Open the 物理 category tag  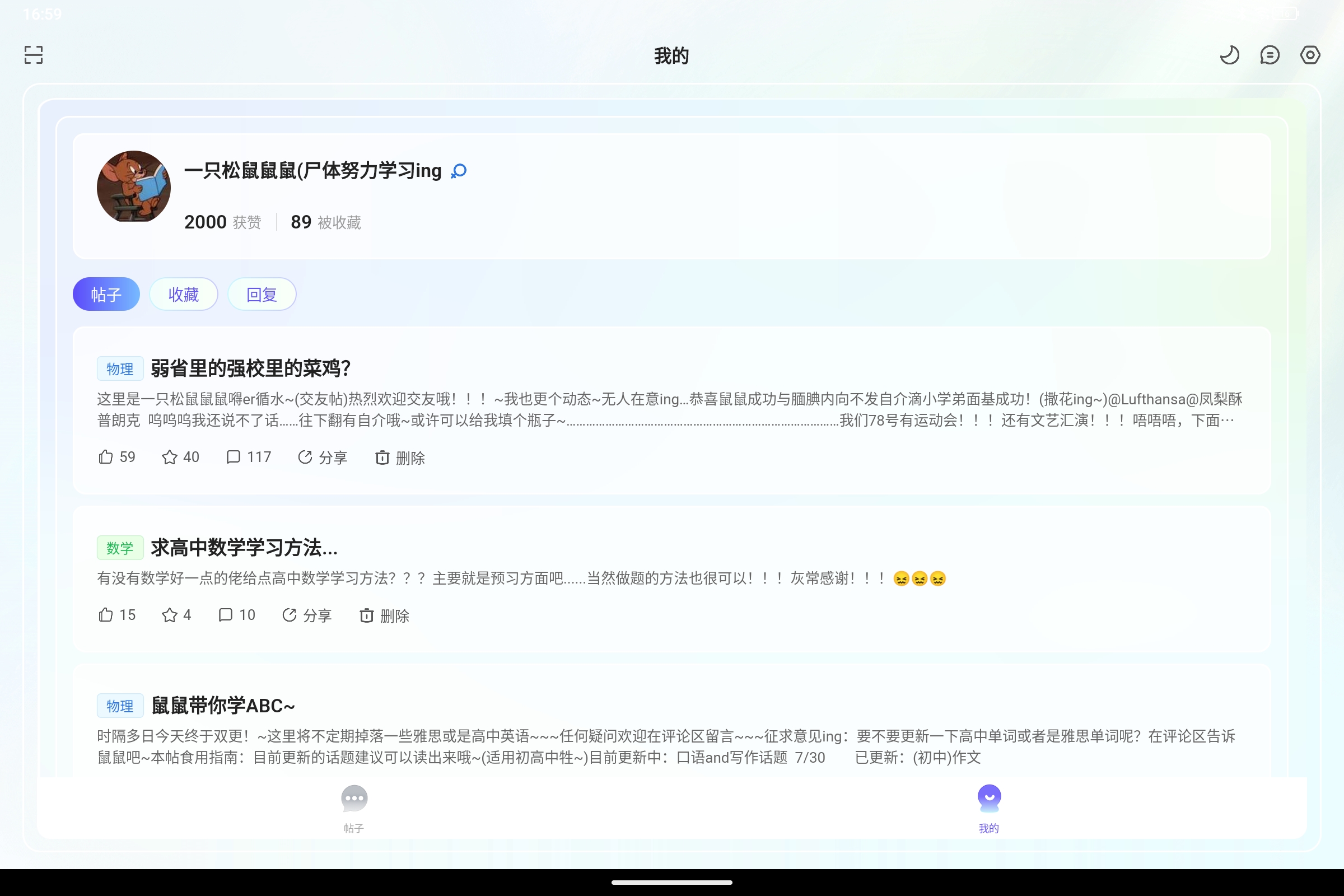[x=120, y=368]
